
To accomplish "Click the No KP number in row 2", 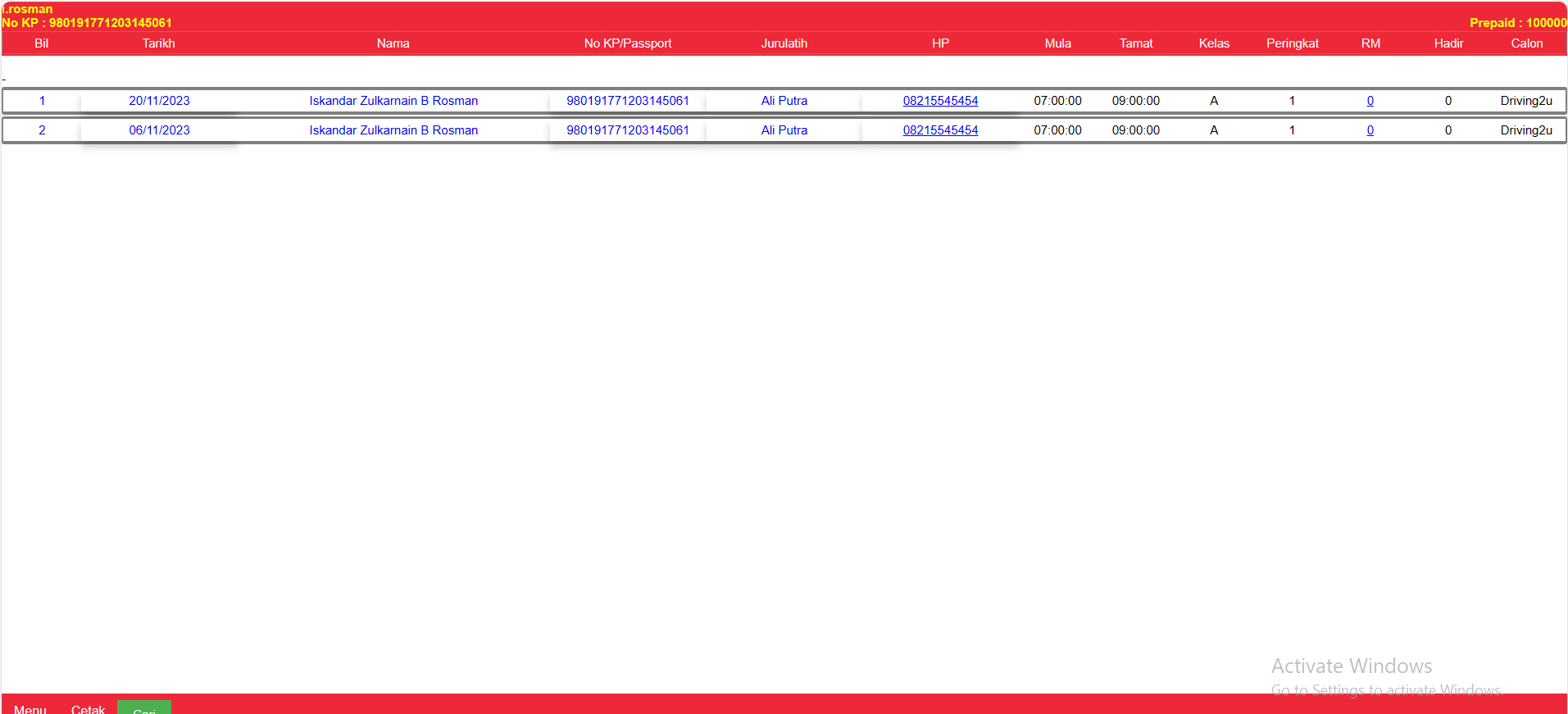I will (x=628, y=130).
